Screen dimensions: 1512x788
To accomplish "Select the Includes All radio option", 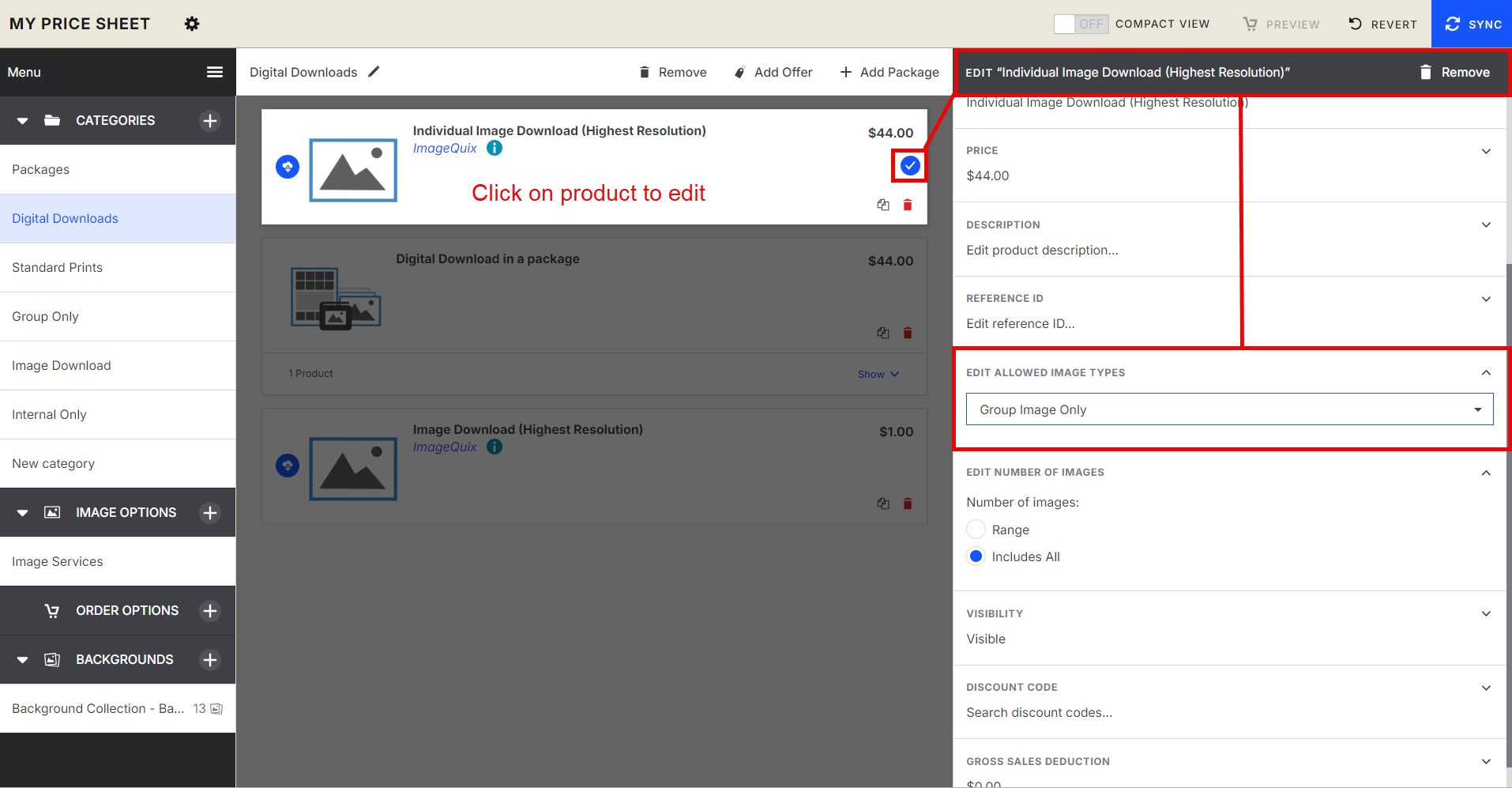I will pos(976,556).
